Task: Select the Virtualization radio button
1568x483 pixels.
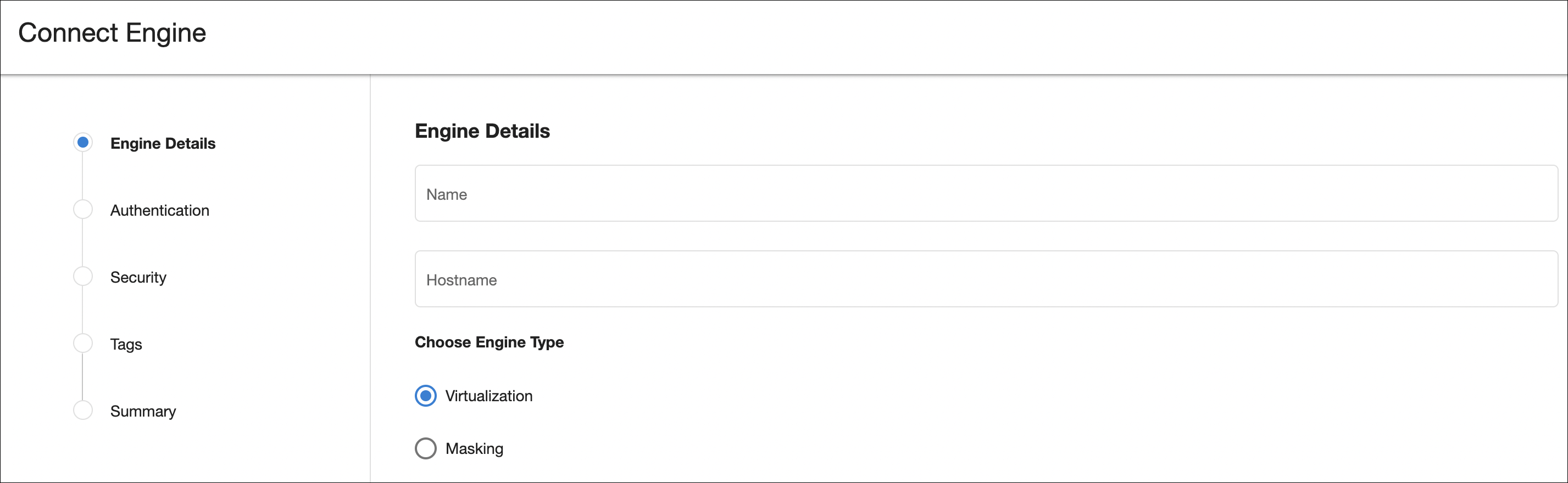Action: tap(425, 396)
